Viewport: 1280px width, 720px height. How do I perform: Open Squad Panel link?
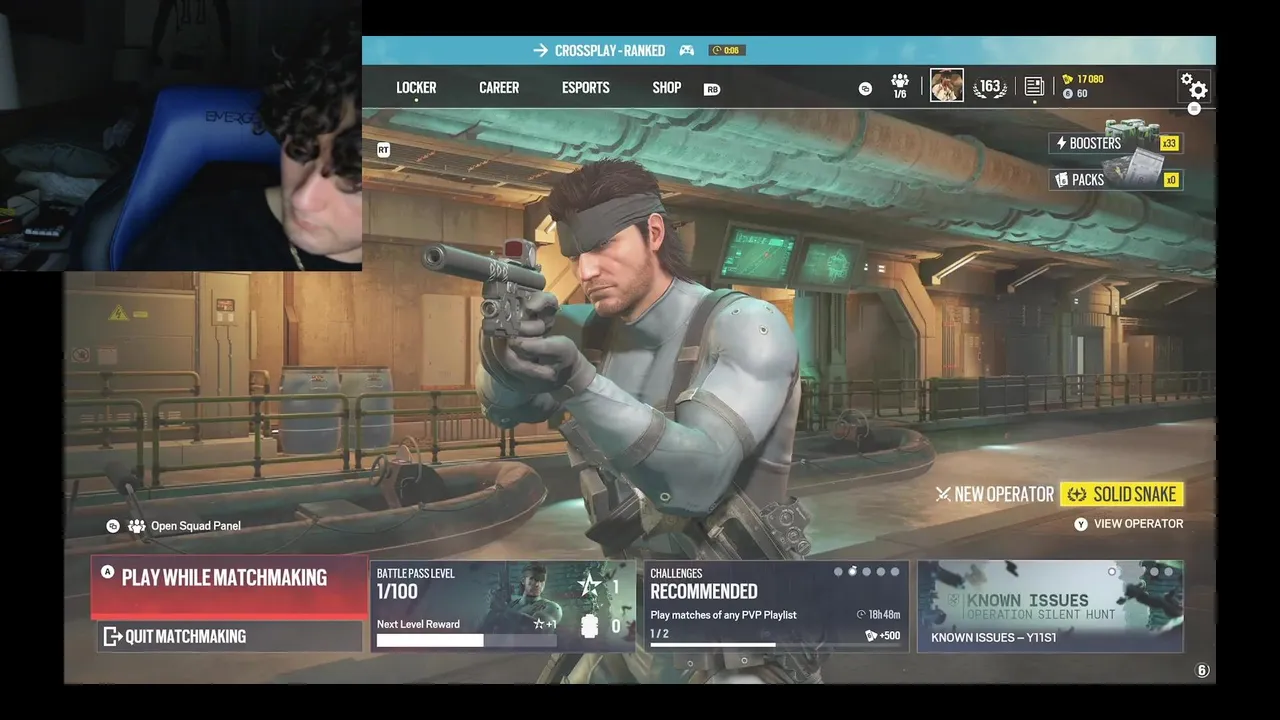point(195,526)
